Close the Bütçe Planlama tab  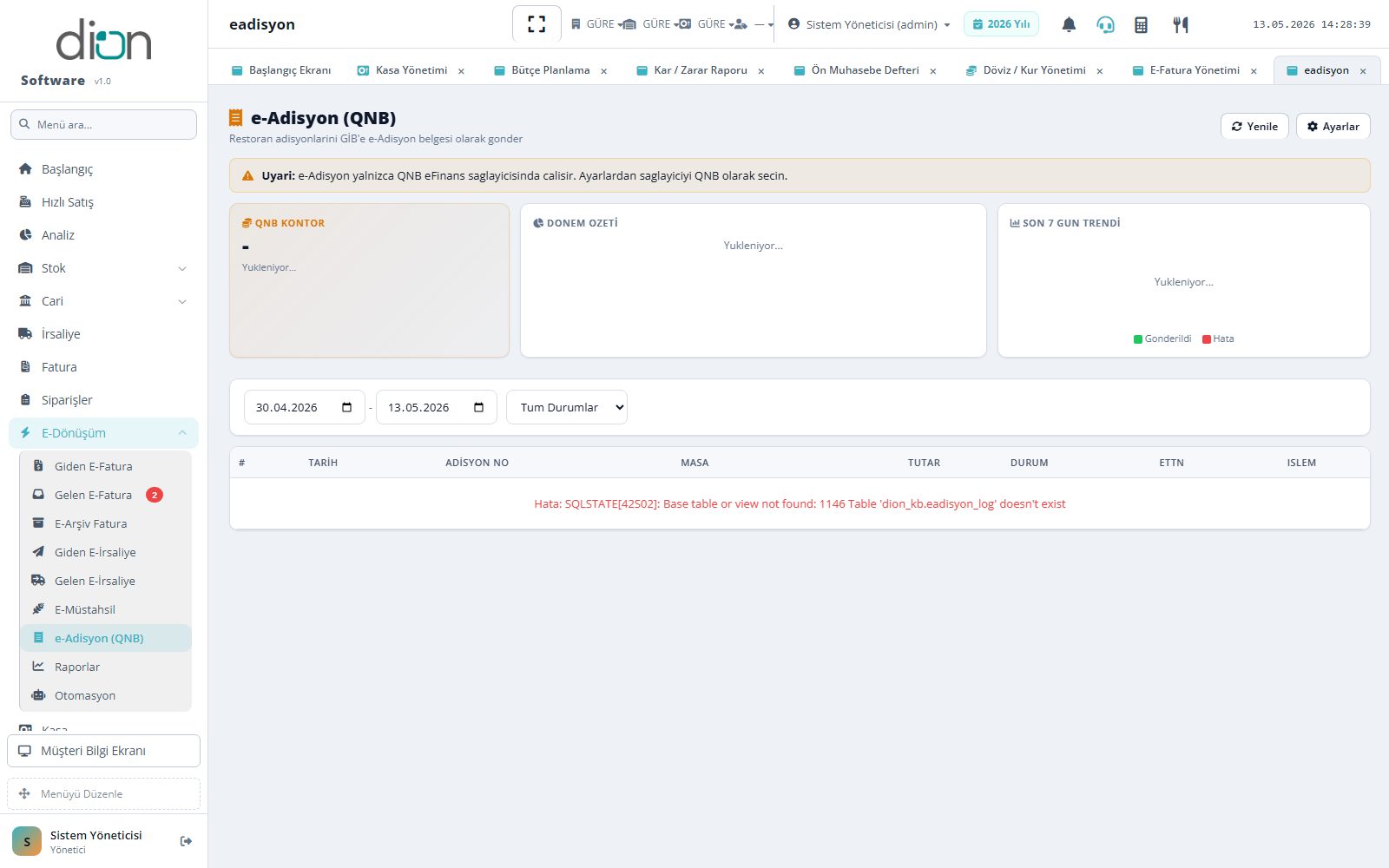[x=603, y=71]
